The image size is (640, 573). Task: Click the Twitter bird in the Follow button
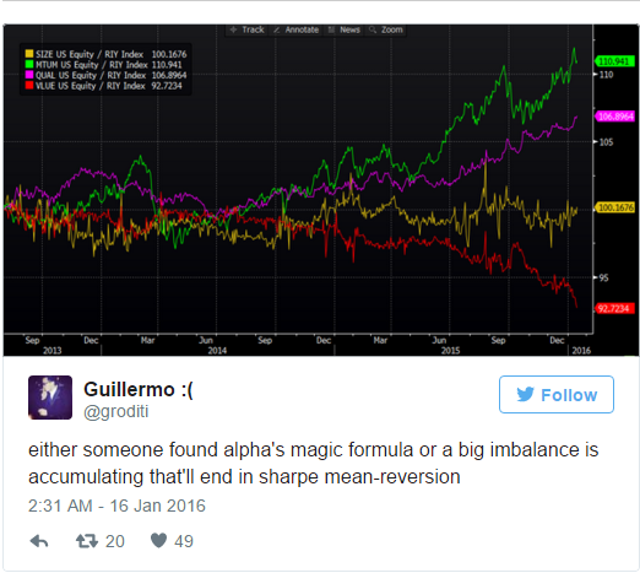point(525,395)
